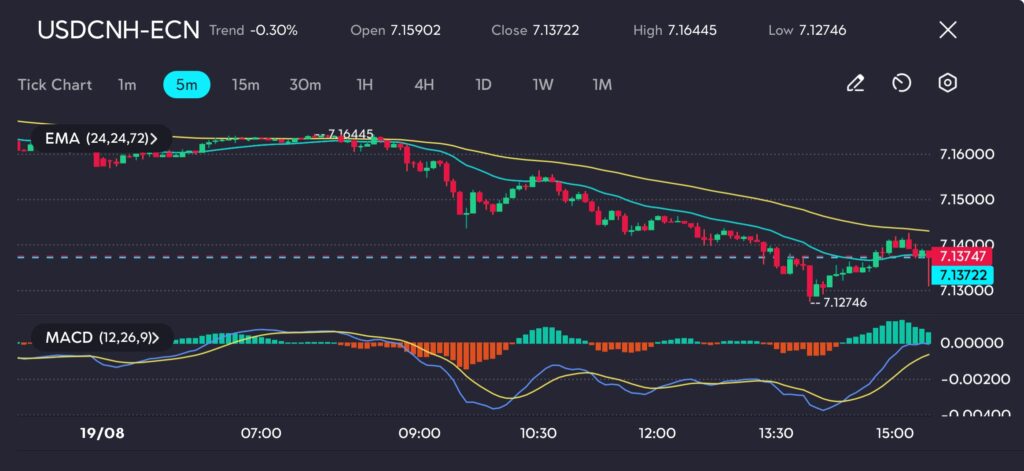Select the 1M monthly timeframe
Viewport: 1024px width, 471px height.
(602, 85)
